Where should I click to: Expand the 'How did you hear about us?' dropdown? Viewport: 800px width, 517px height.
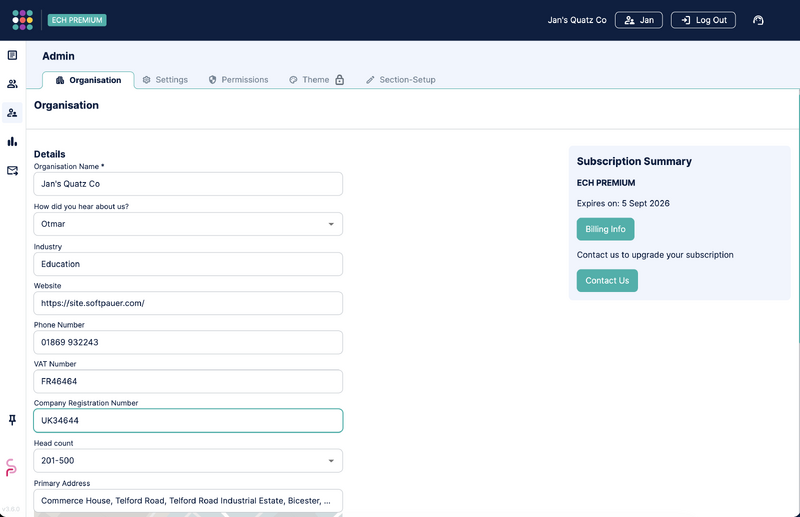click(x=188, y=224)
